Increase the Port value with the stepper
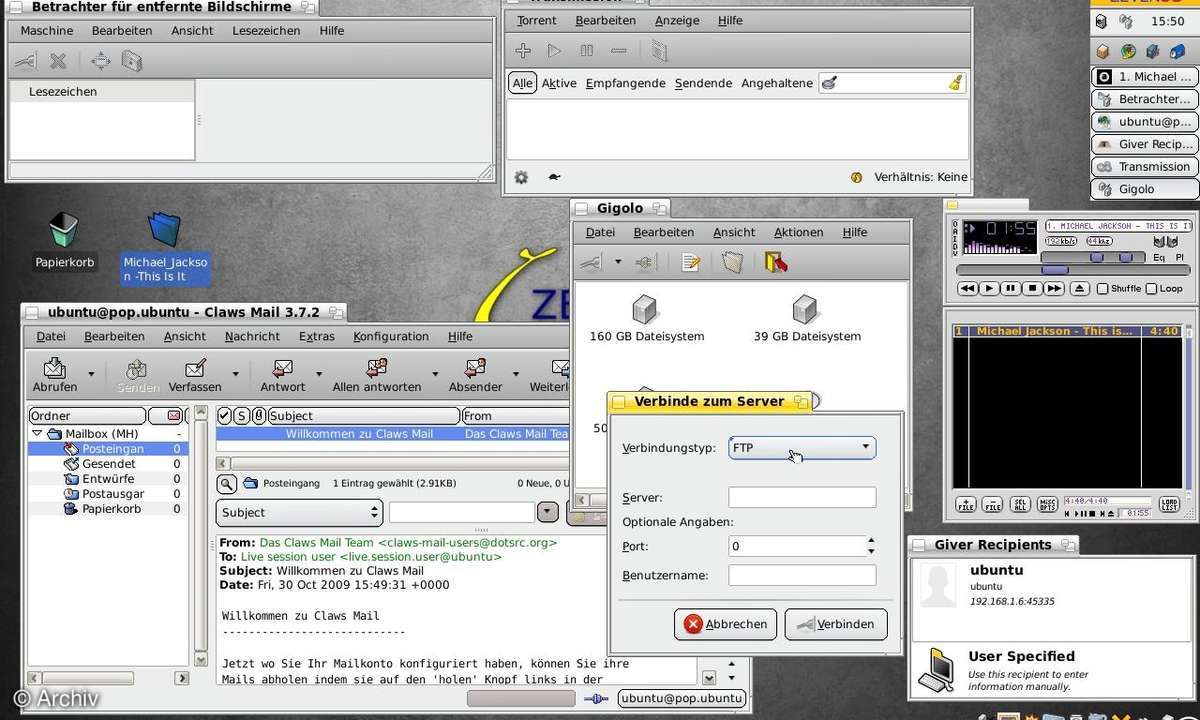Screen dimensions: 1200x720 pyautogui.click(x=871, y=541)
